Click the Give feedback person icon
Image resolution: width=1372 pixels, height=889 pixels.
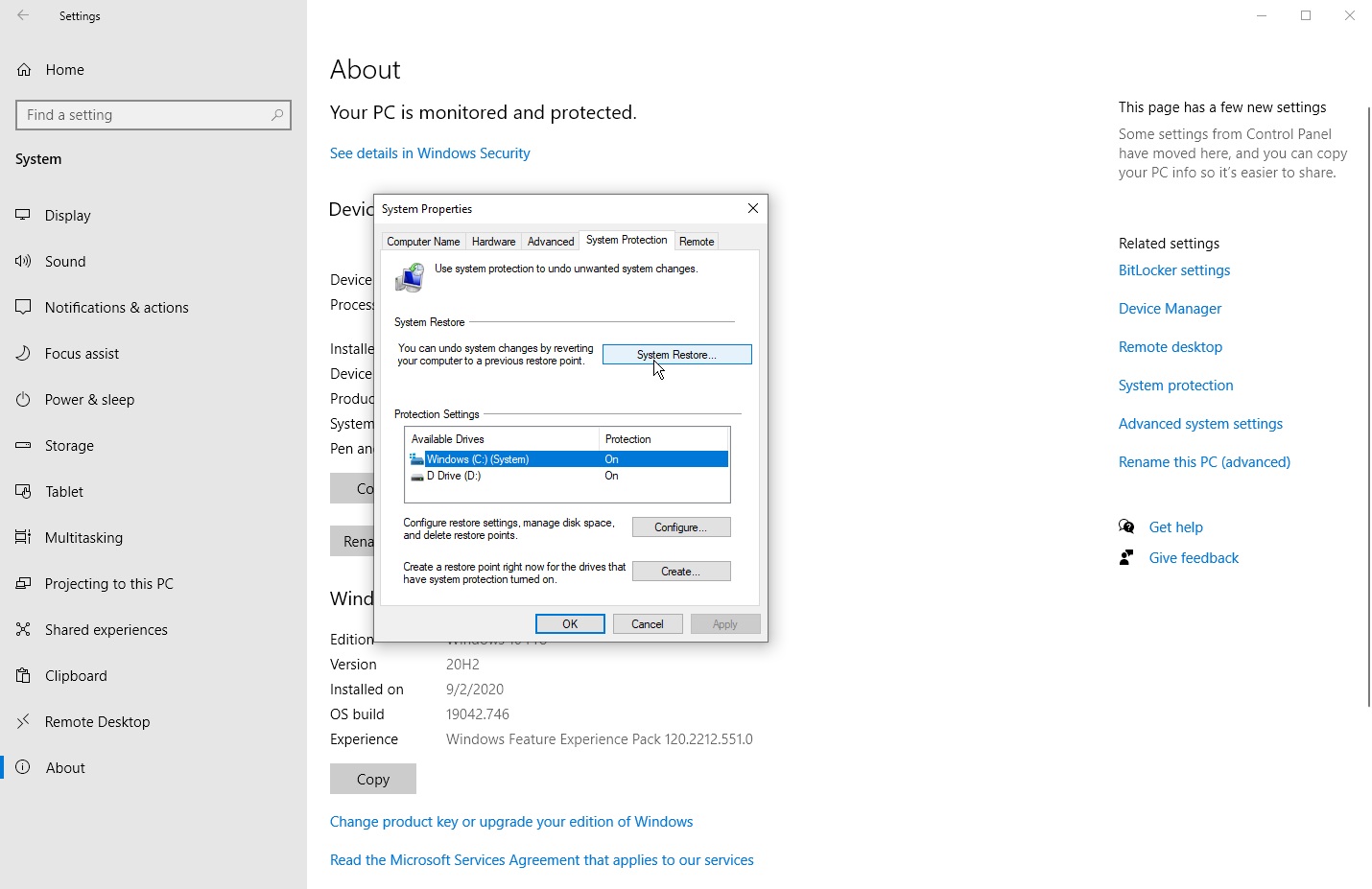[x=1126, y=557]
